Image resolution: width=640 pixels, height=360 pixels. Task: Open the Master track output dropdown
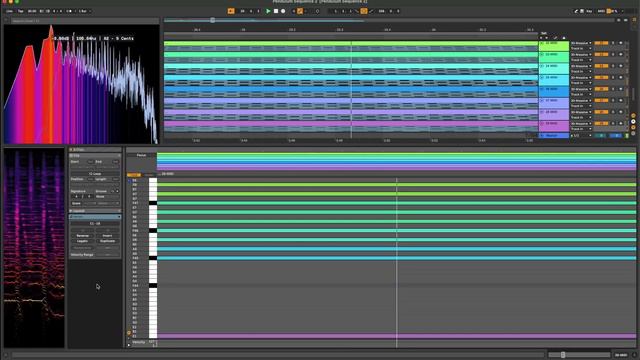tap(581, 136)
